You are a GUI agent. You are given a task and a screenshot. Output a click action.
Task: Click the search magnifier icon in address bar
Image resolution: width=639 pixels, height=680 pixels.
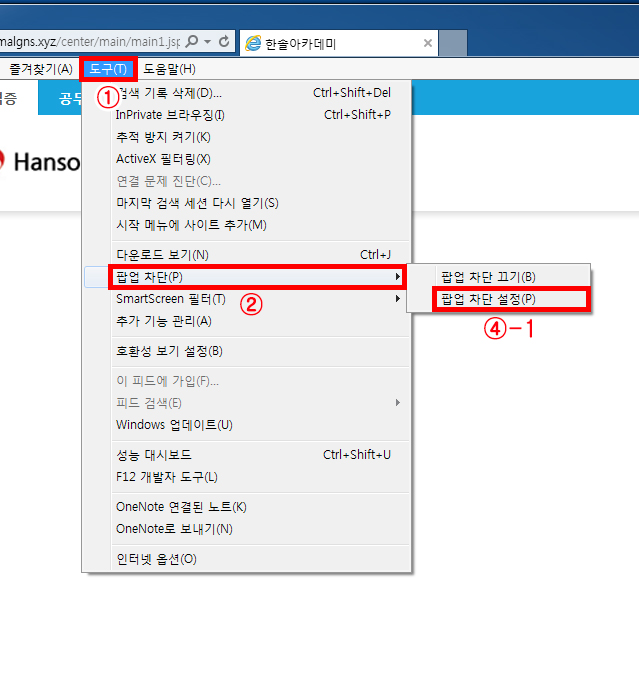pos(191,42)
